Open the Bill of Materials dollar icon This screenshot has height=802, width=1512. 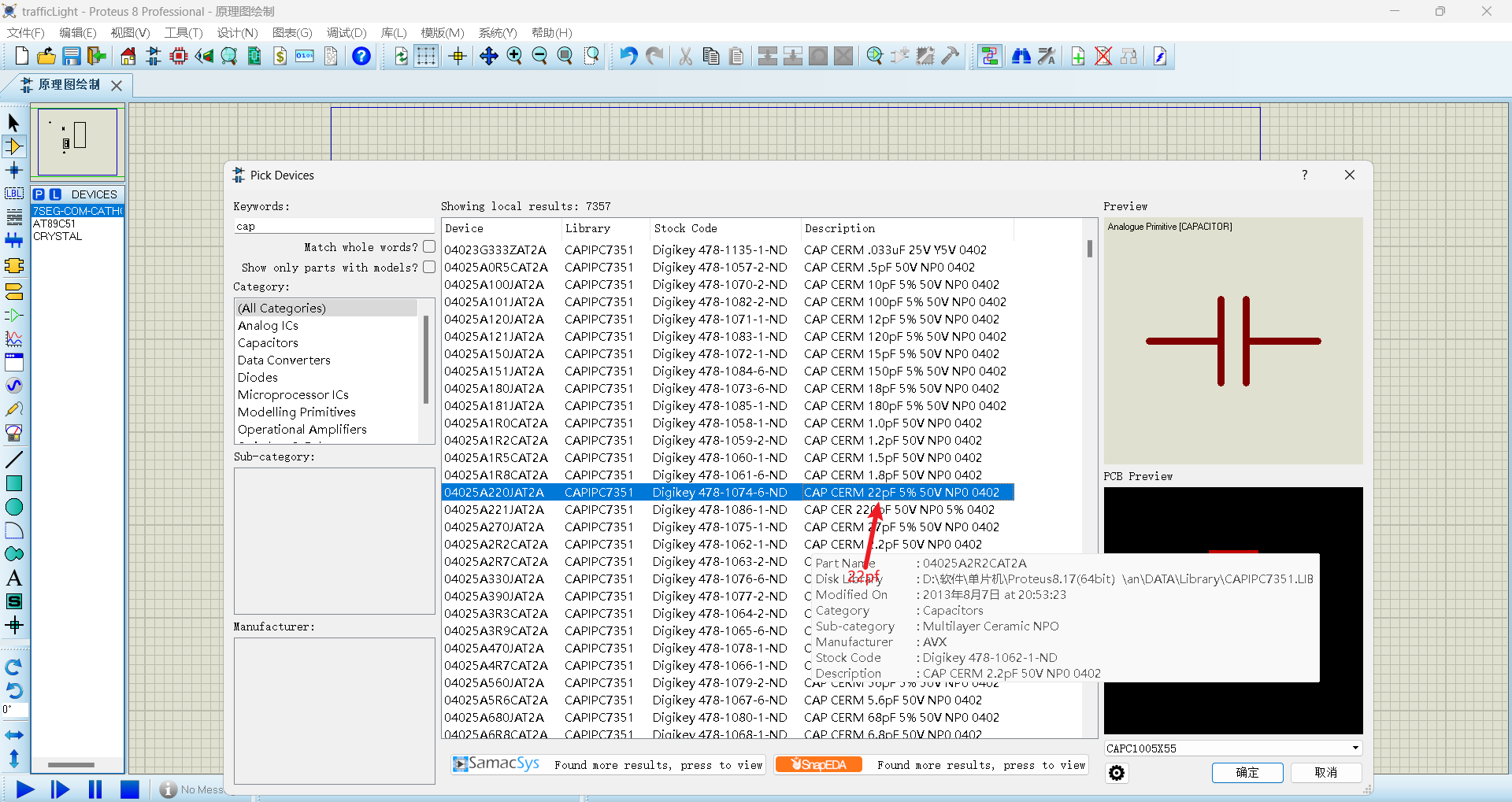click(x=280, y=56)
